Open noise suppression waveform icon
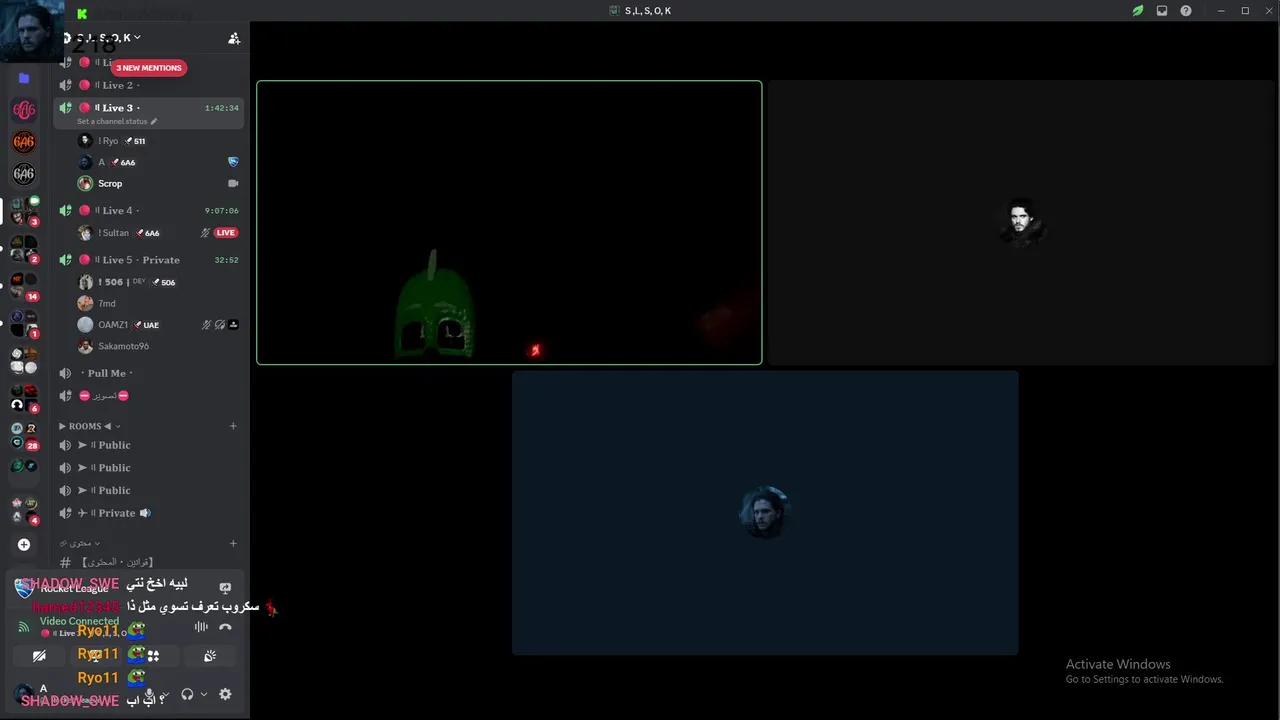 [x=201, y=627]
